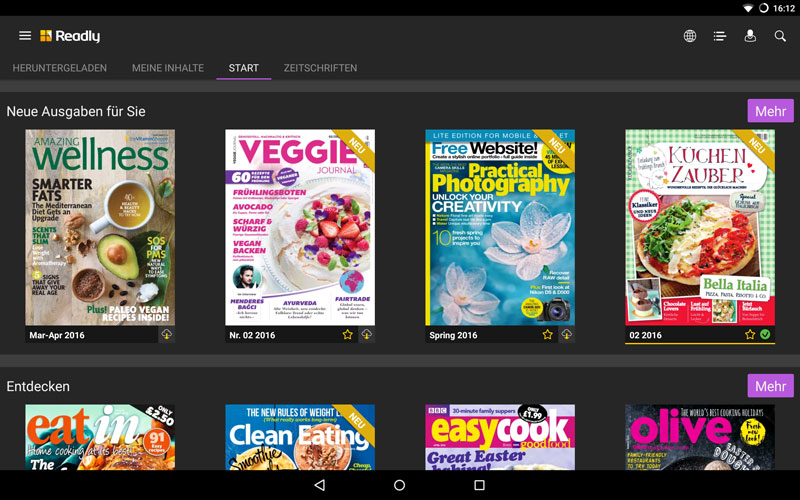This screenshot has height=500, width=800.
Task: Open the Practical Photography magazine cover
Action: [x=500, y=228]
